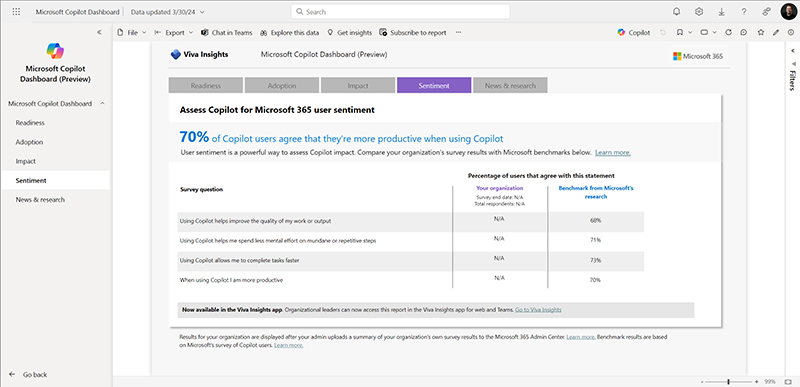Click the 99% zoom percentage
Image resolution: width=800 pixels, height=387 pixels.
click(x=770, y=382)
